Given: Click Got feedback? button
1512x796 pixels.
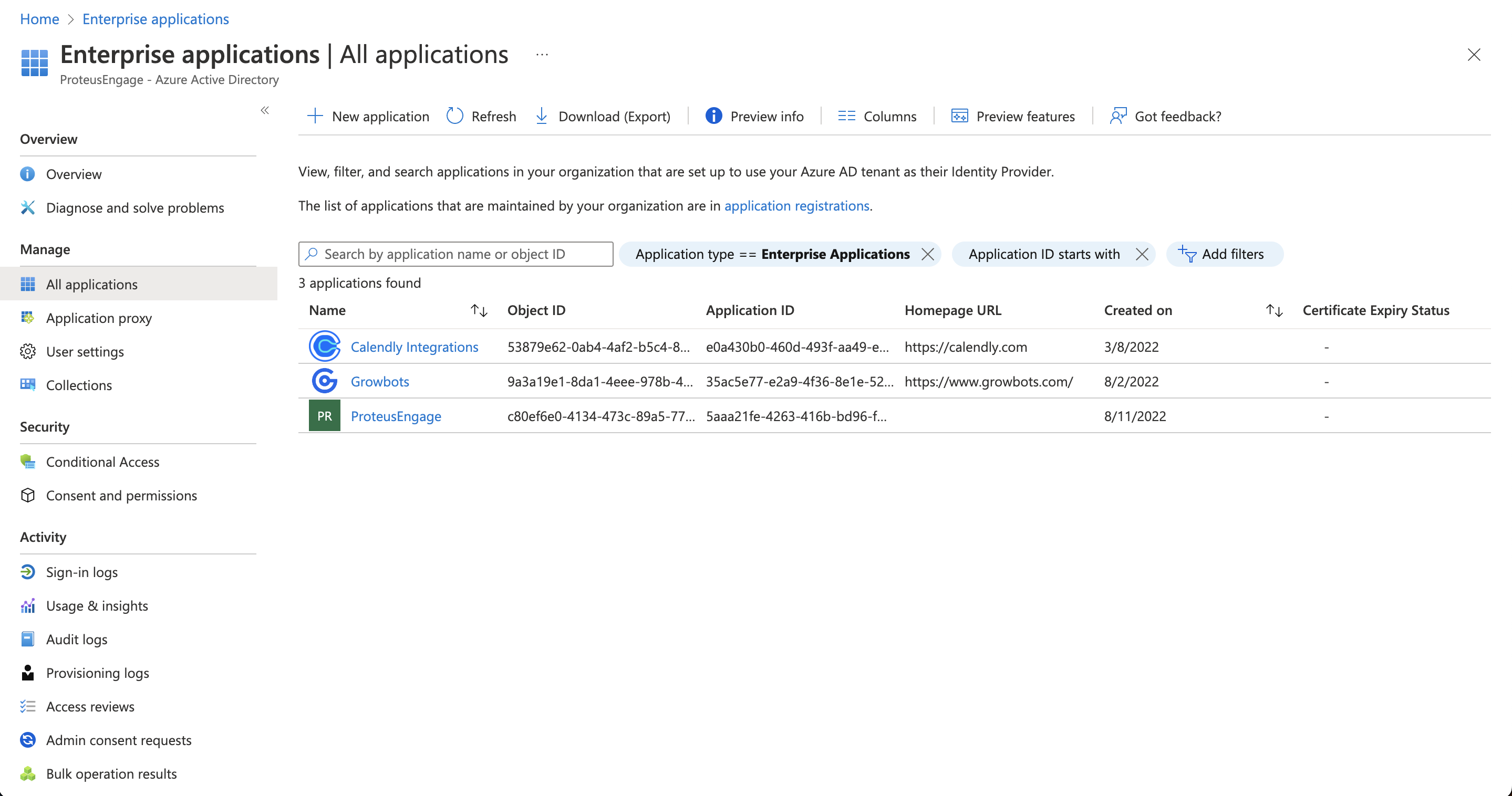Looking at the screenshot, I should pos(1165,116).
